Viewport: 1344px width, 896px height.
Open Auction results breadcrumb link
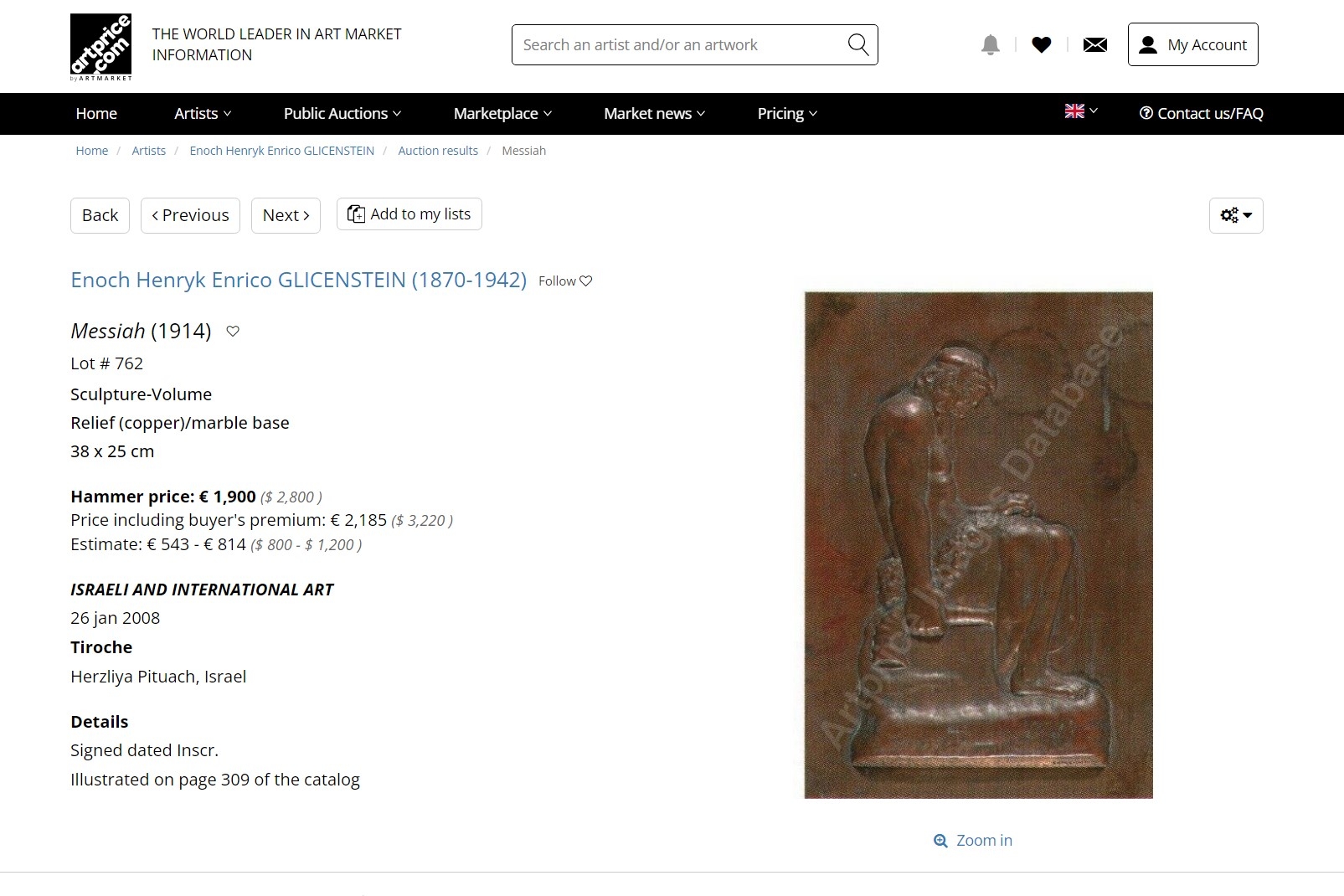tap(438, 151)
